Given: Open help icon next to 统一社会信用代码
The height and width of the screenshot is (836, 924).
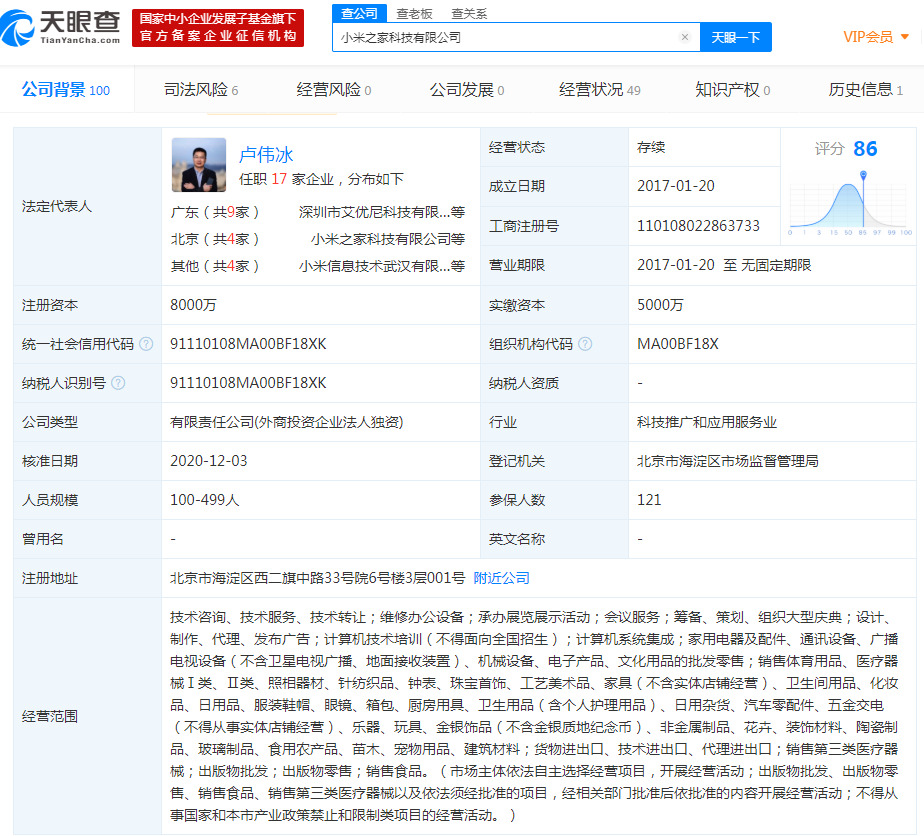Looking at the screenshot, I should (146, 344).
